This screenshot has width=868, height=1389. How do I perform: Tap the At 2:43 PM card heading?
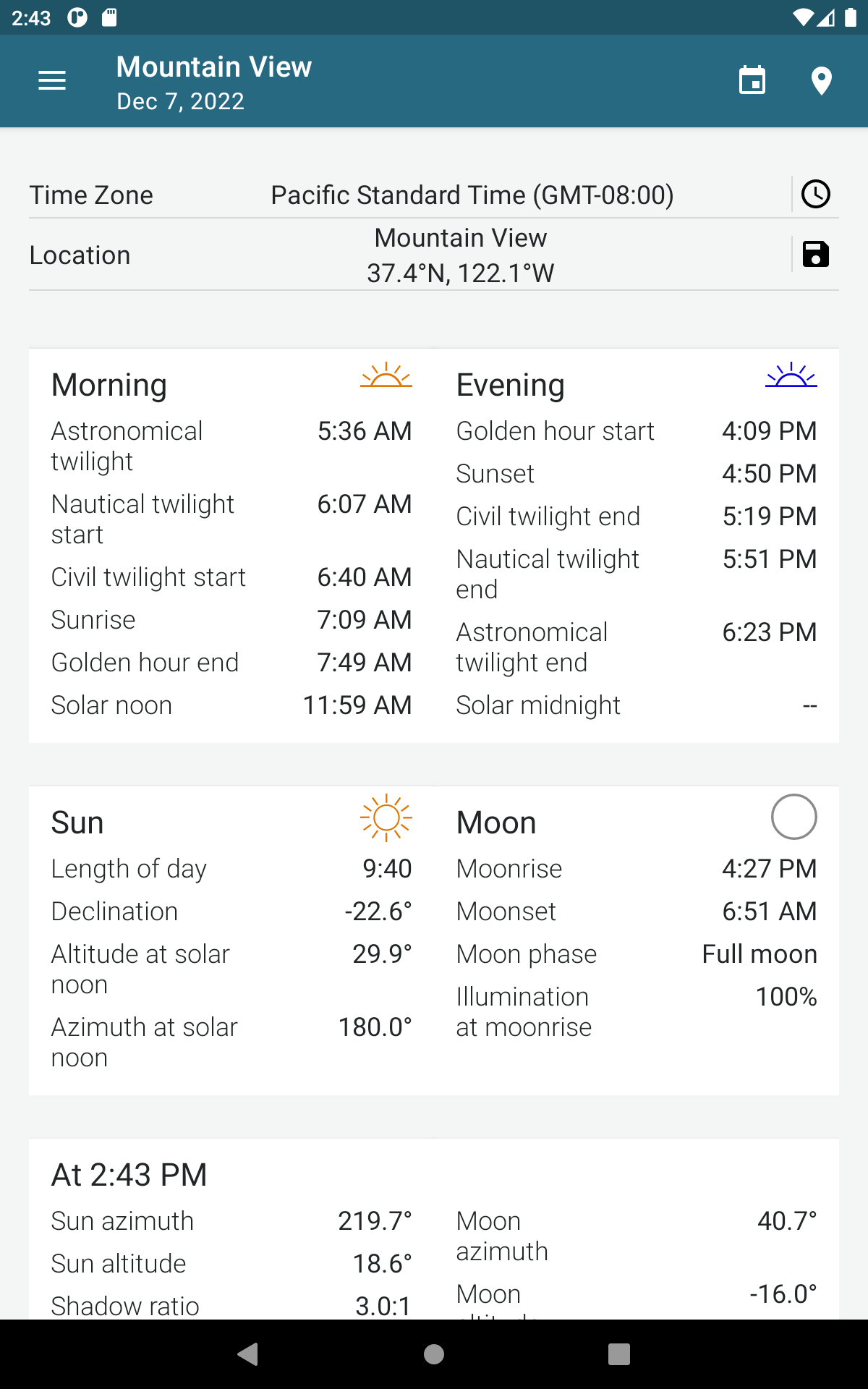[129, 1175]
